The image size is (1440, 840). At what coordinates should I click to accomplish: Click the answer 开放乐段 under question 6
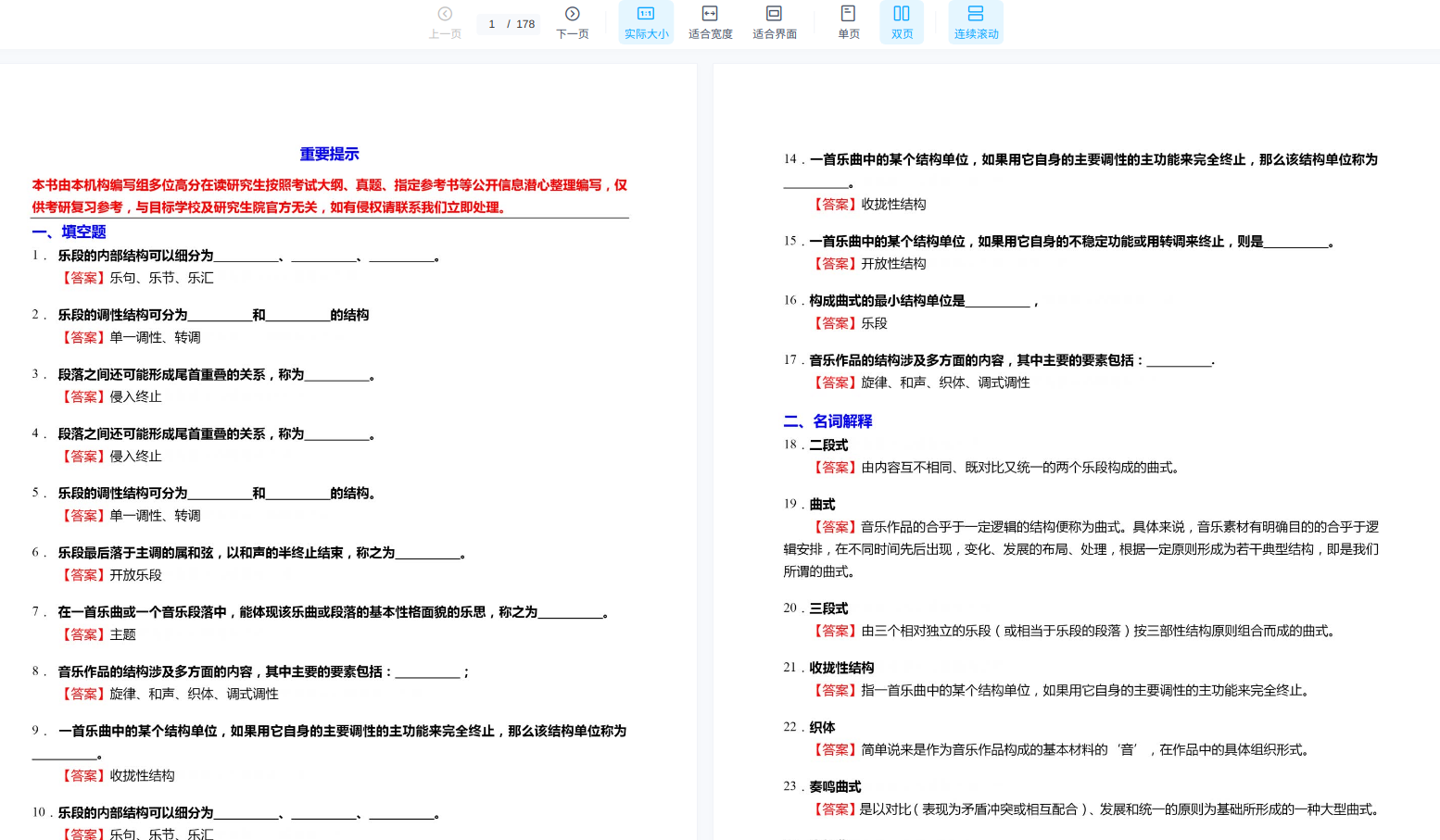click(135, 576)
